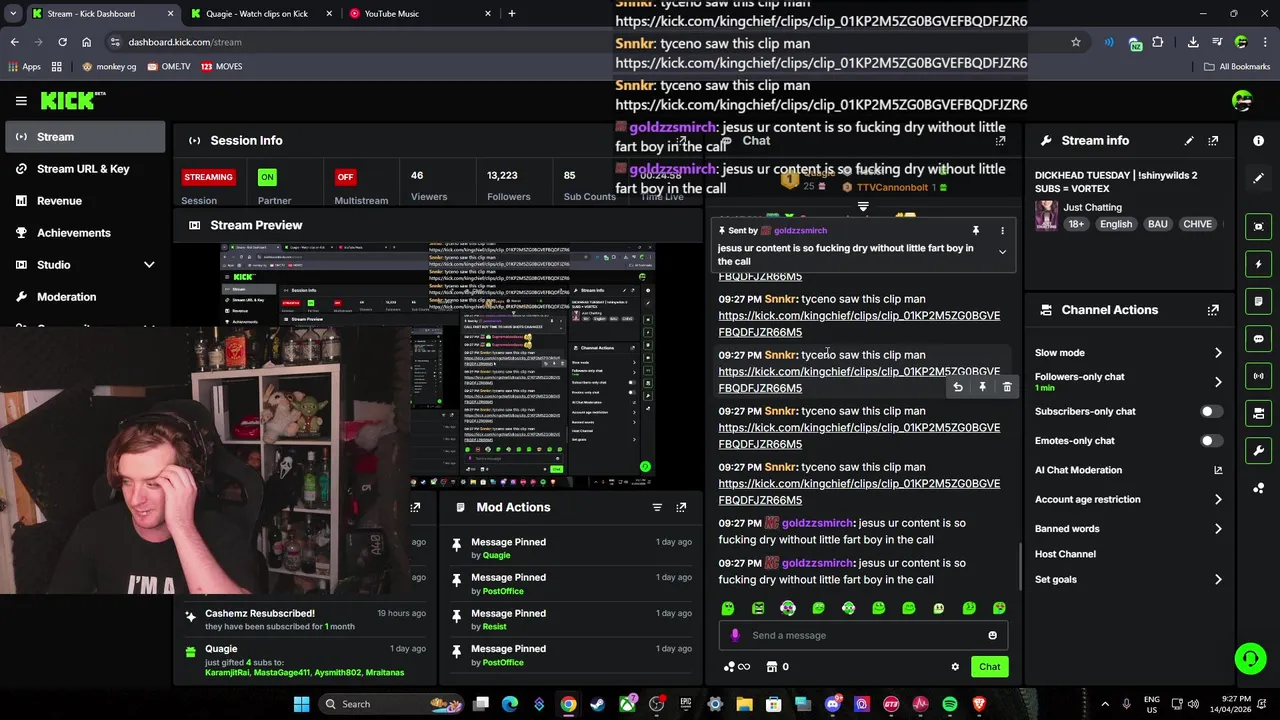Open Mod Actions filter icon

[657, 507]
